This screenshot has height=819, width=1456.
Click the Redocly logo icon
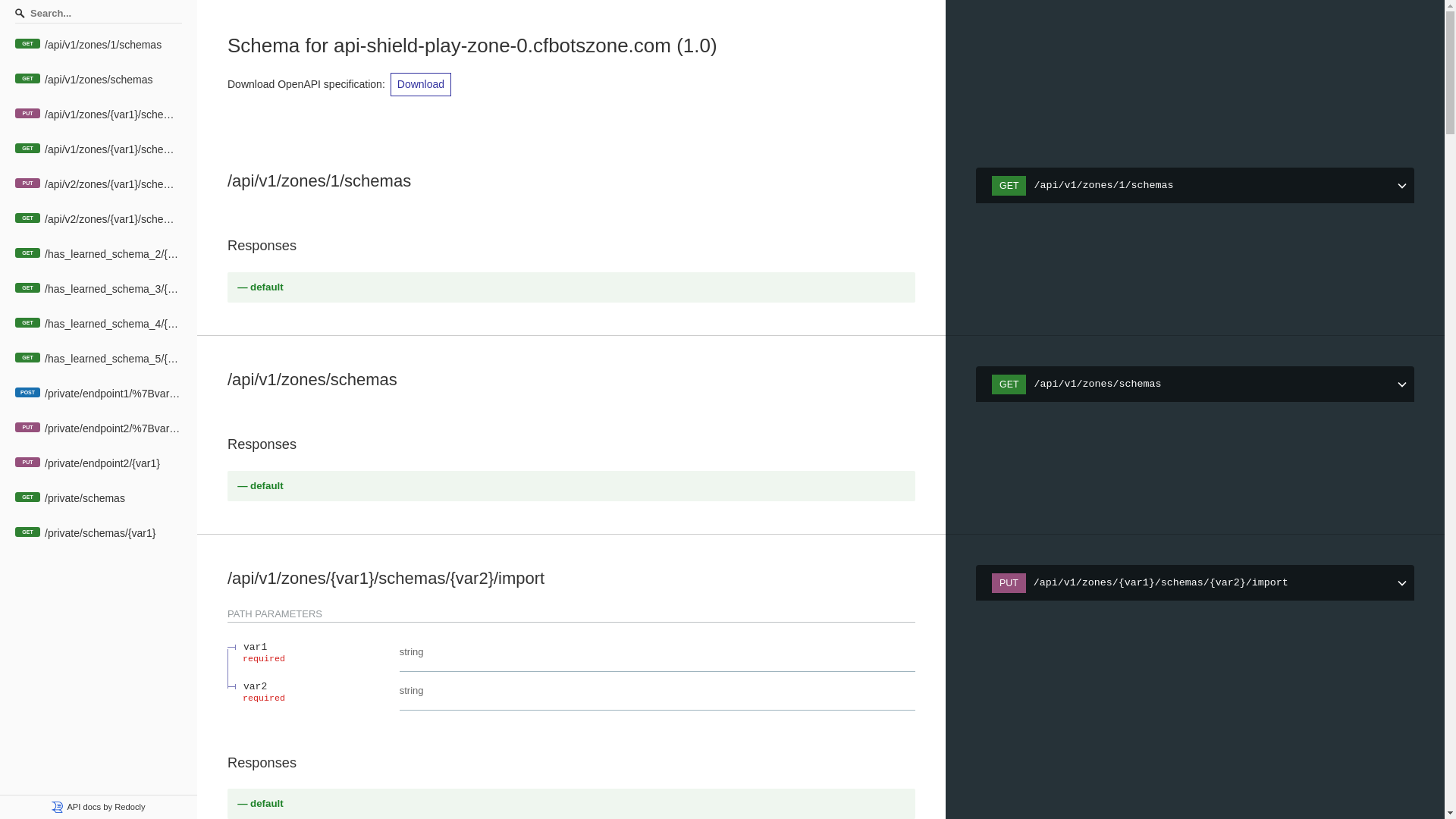coord(58,807)
